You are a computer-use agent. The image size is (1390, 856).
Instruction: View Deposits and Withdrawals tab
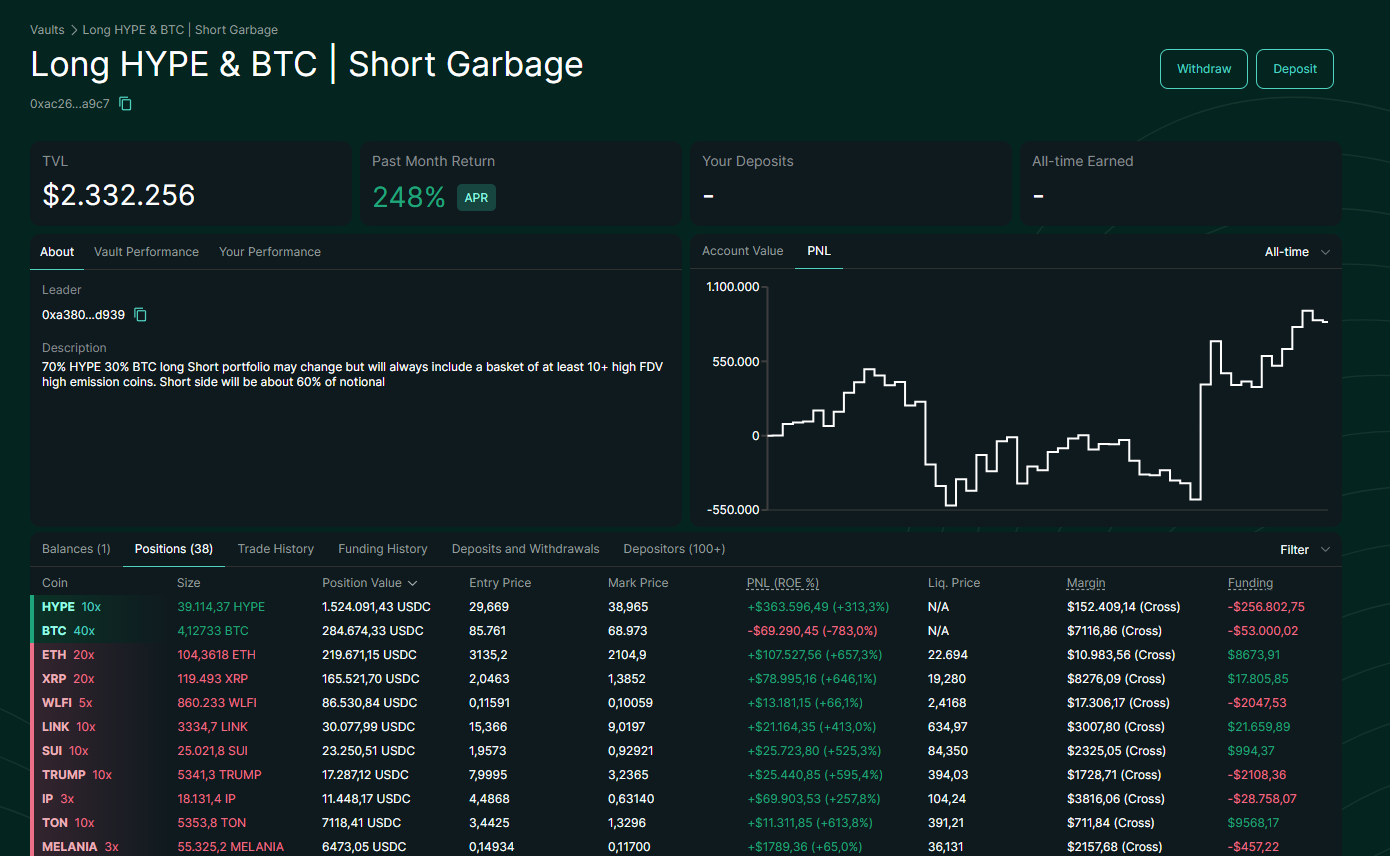click(x=526, y=549)
